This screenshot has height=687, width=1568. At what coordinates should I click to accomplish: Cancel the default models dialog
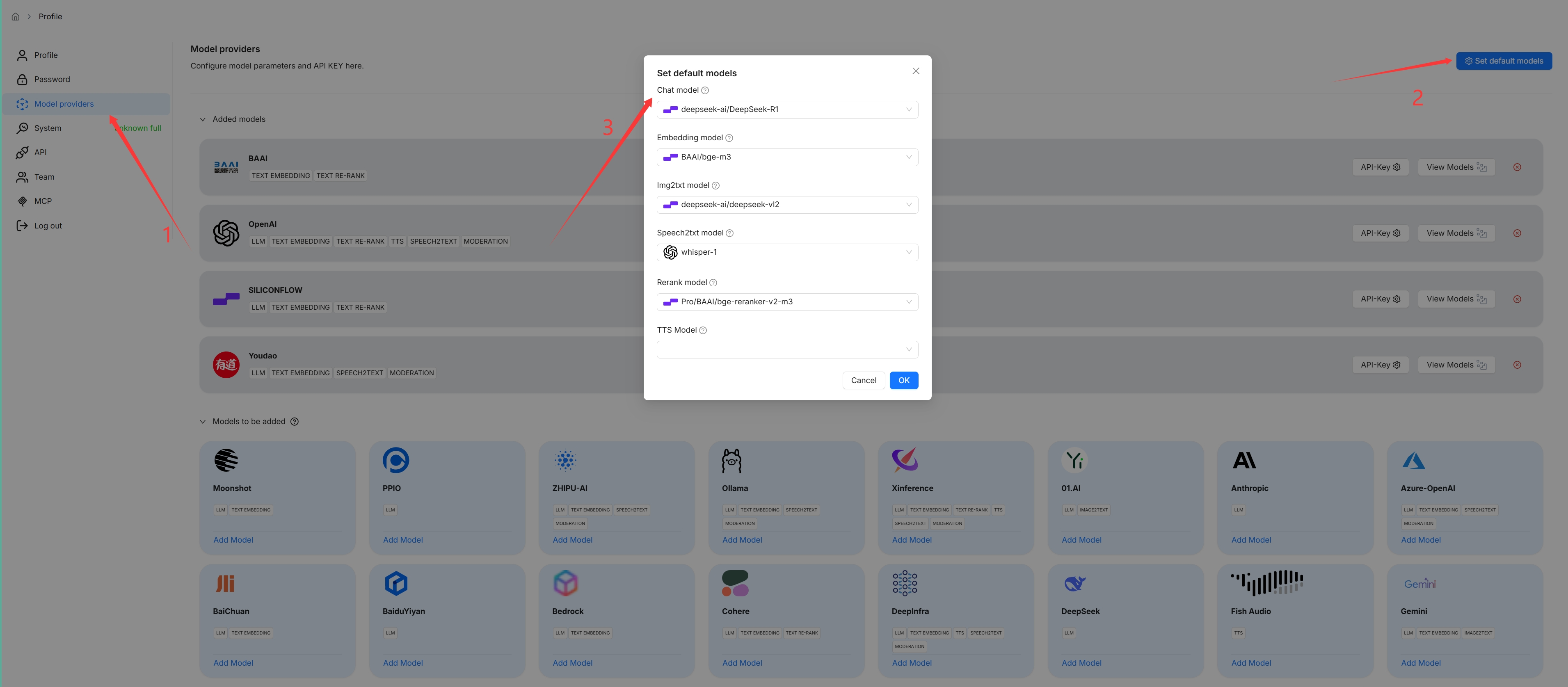(863, 380)
